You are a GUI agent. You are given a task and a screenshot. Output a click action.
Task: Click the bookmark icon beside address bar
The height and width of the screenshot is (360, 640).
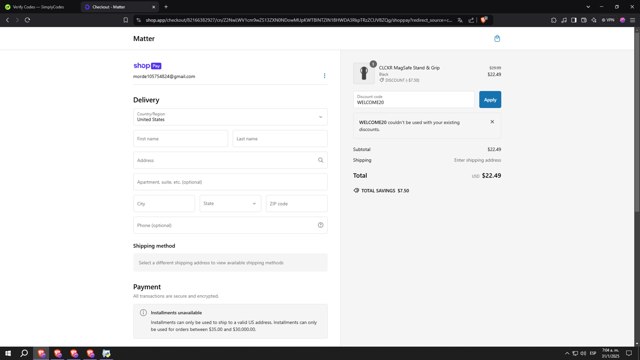tap(126, 20)
